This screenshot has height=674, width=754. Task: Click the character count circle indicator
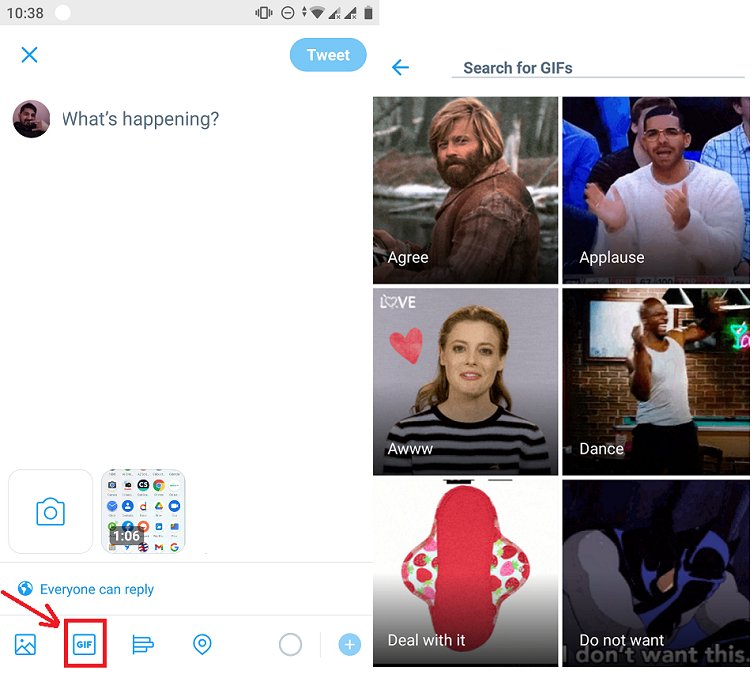[x=290, y=645]
